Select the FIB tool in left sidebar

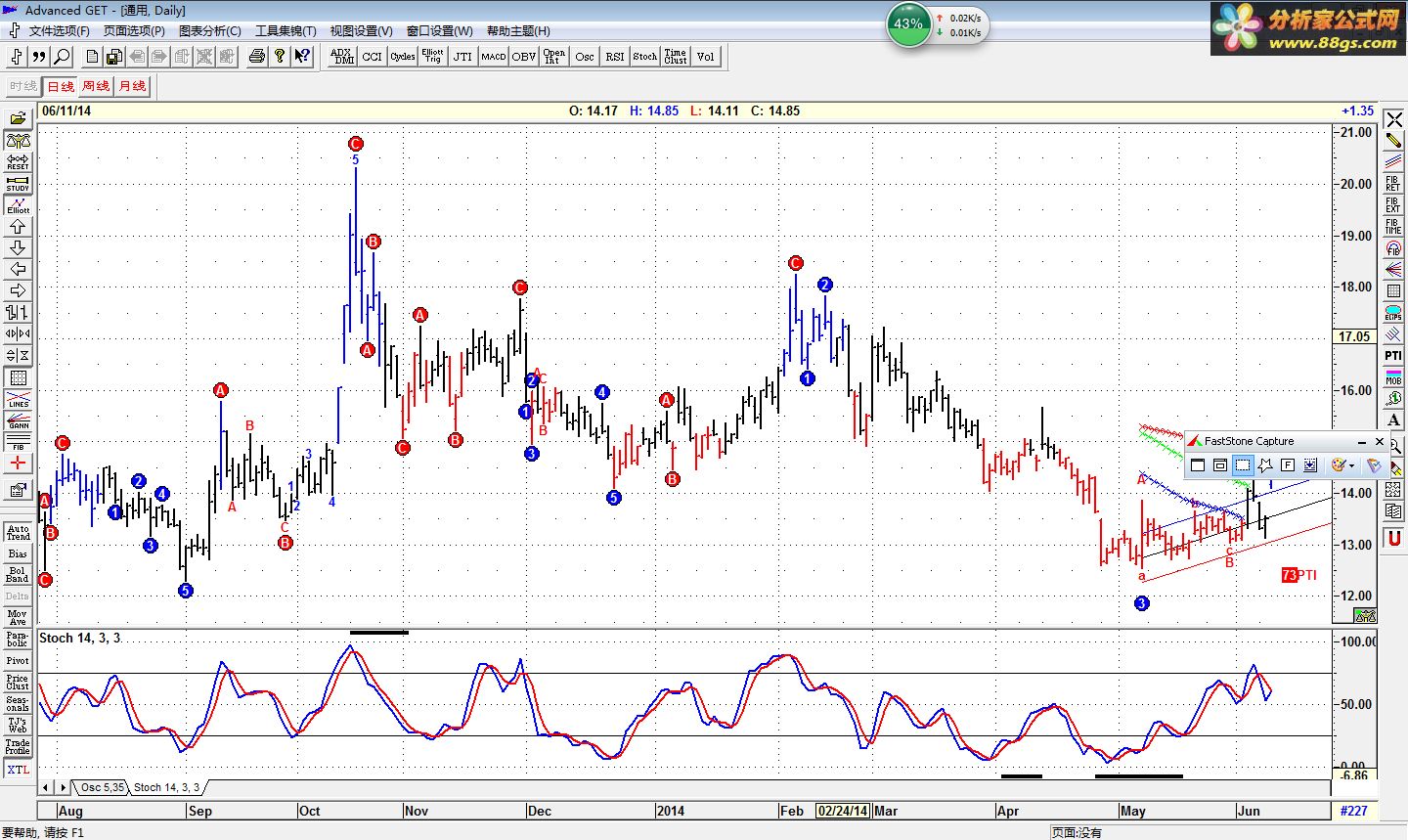point(18,442)
